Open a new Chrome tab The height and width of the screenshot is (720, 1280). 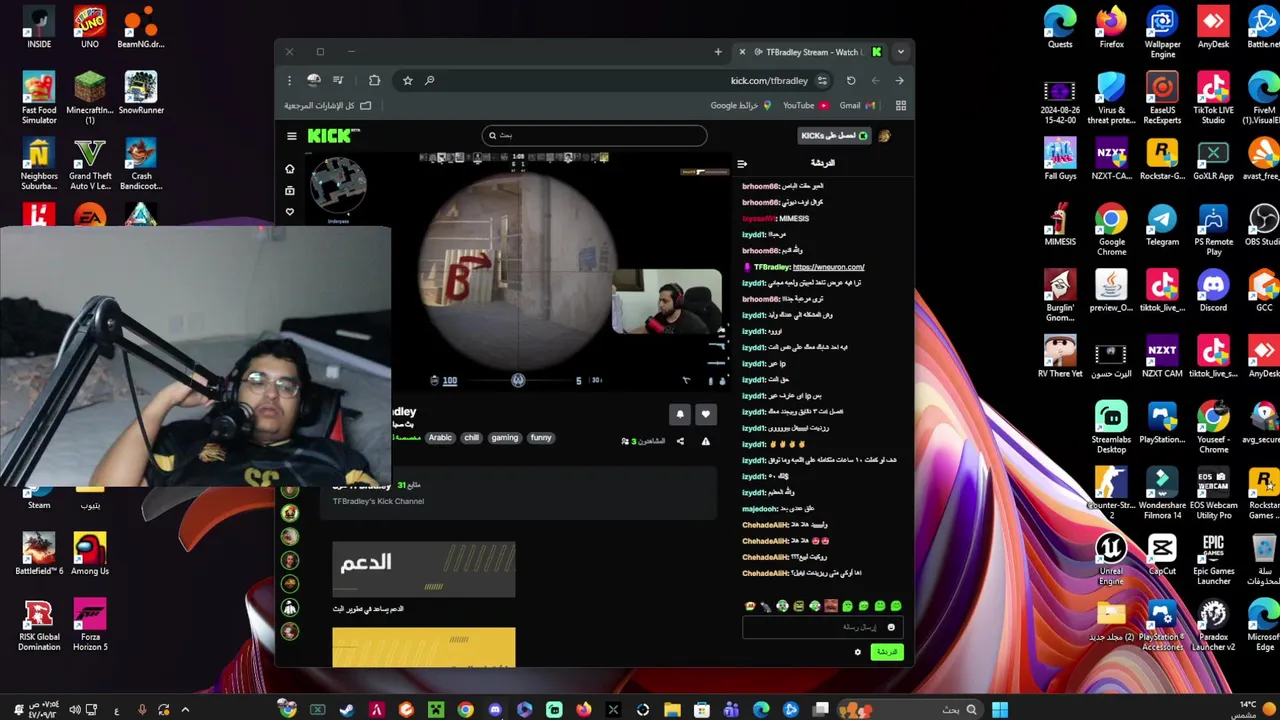pyautogui.click(x=718, y=52)
